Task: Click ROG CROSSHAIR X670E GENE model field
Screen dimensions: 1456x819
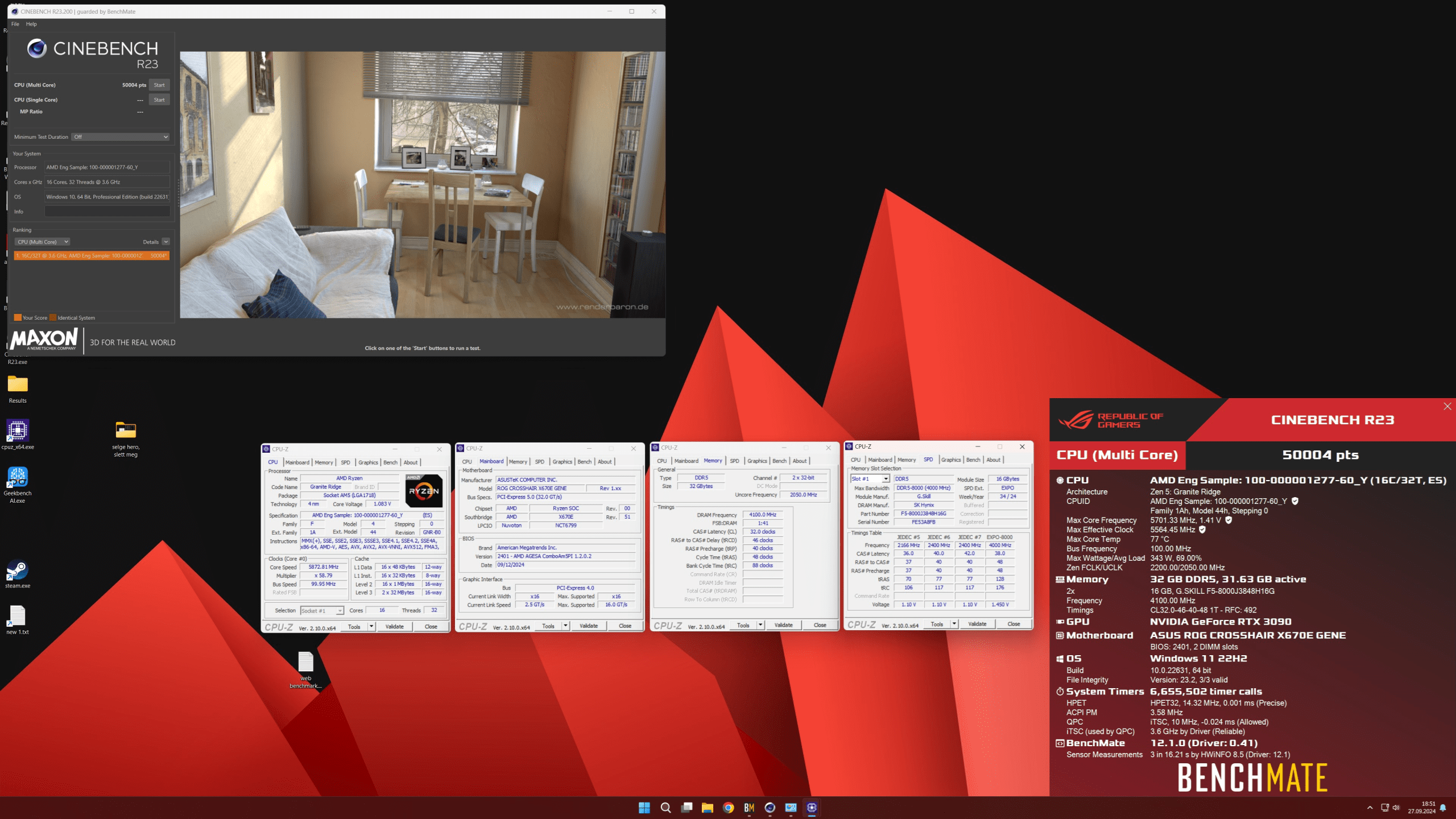Action: point(540,489)
